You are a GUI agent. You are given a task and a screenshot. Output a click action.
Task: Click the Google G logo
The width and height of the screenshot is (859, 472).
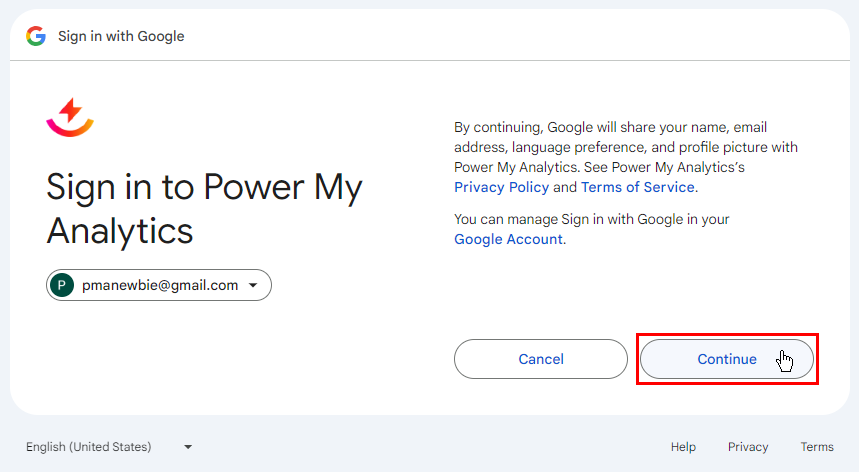pos(36,36)
